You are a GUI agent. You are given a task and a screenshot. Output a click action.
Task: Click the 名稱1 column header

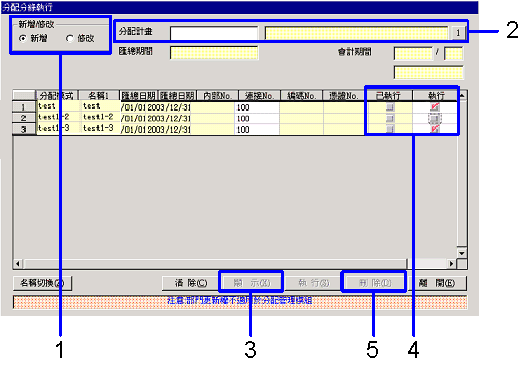pos(99,96)
